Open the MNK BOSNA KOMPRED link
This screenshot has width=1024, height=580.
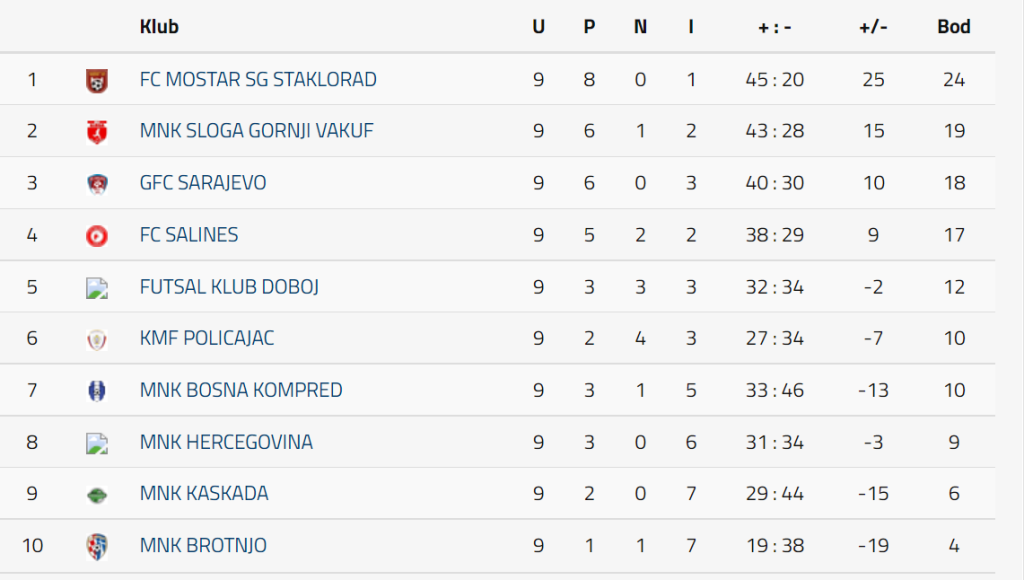pos(241,390)
